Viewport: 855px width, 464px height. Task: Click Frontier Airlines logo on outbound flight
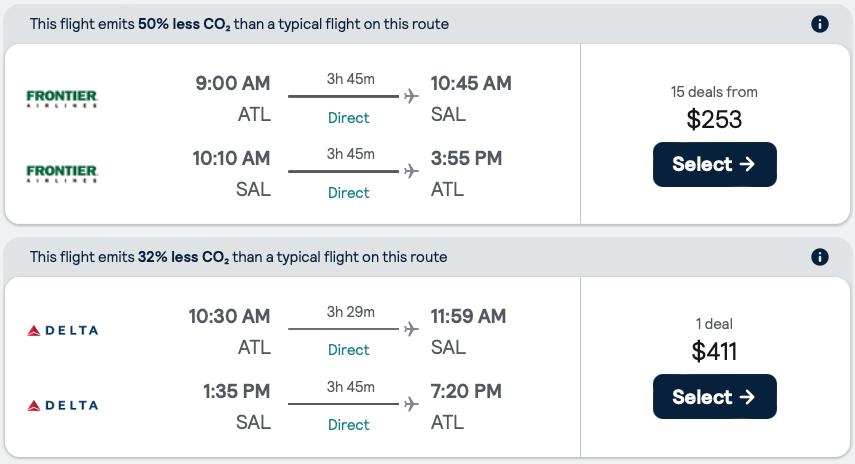coord(62,97)
